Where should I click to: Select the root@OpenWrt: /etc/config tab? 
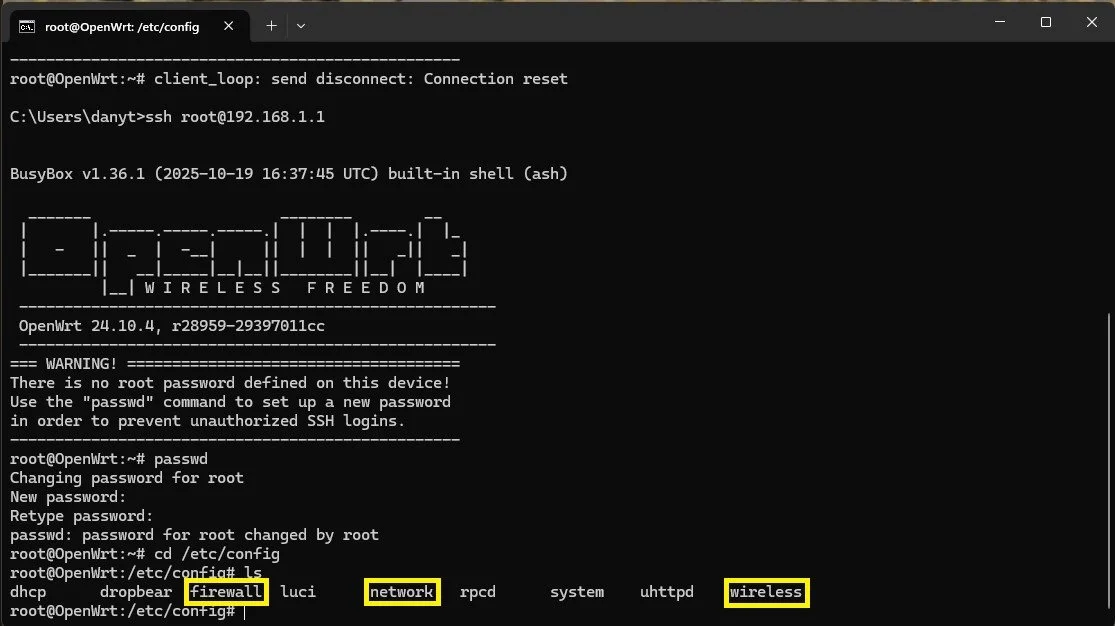click(x=129, y=26)
